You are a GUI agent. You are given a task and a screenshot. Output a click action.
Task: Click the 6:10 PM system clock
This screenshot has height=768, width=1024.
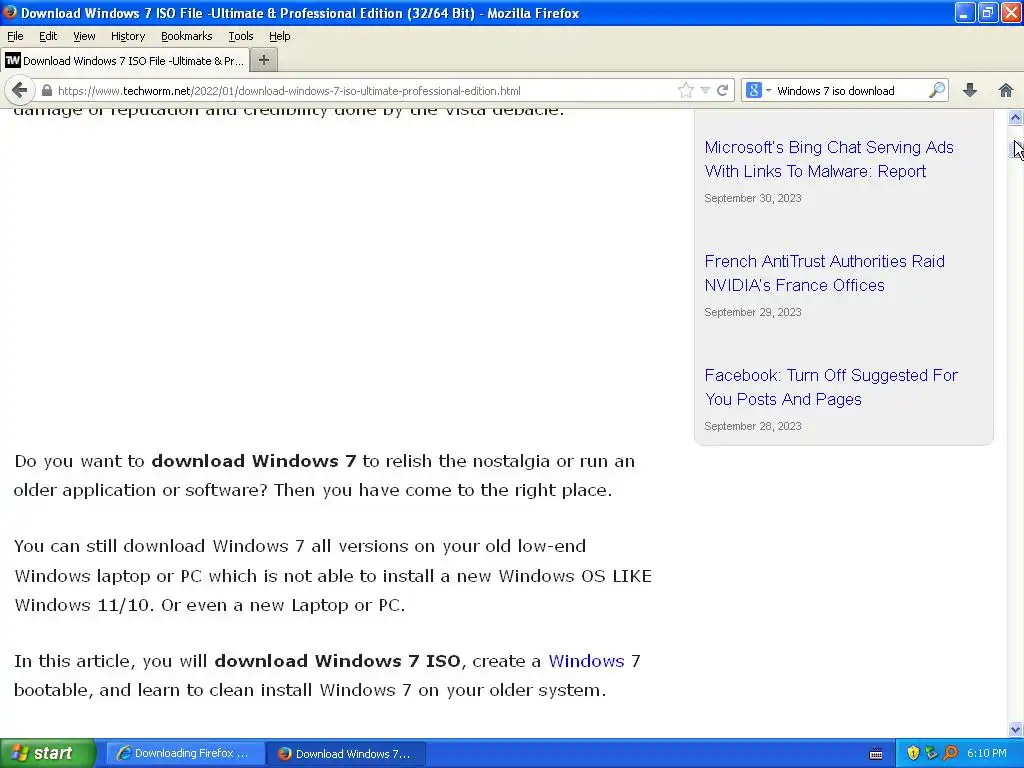click(986, 754)
